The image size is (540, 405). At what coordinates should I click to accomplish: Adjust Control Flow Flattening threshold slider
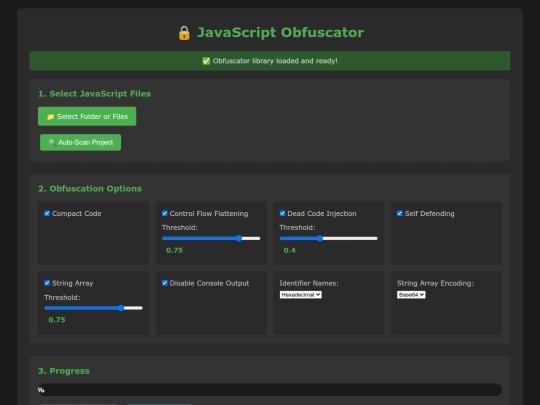211,238
